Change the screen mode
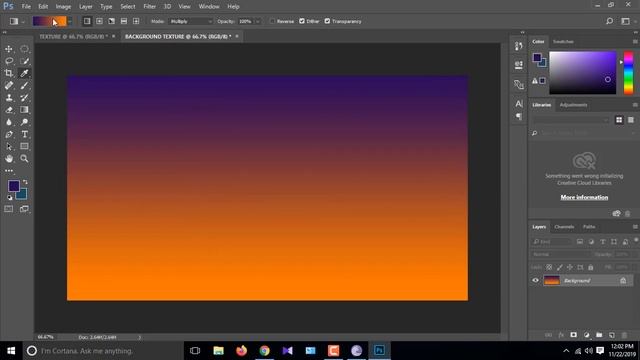 click(24, 209)
